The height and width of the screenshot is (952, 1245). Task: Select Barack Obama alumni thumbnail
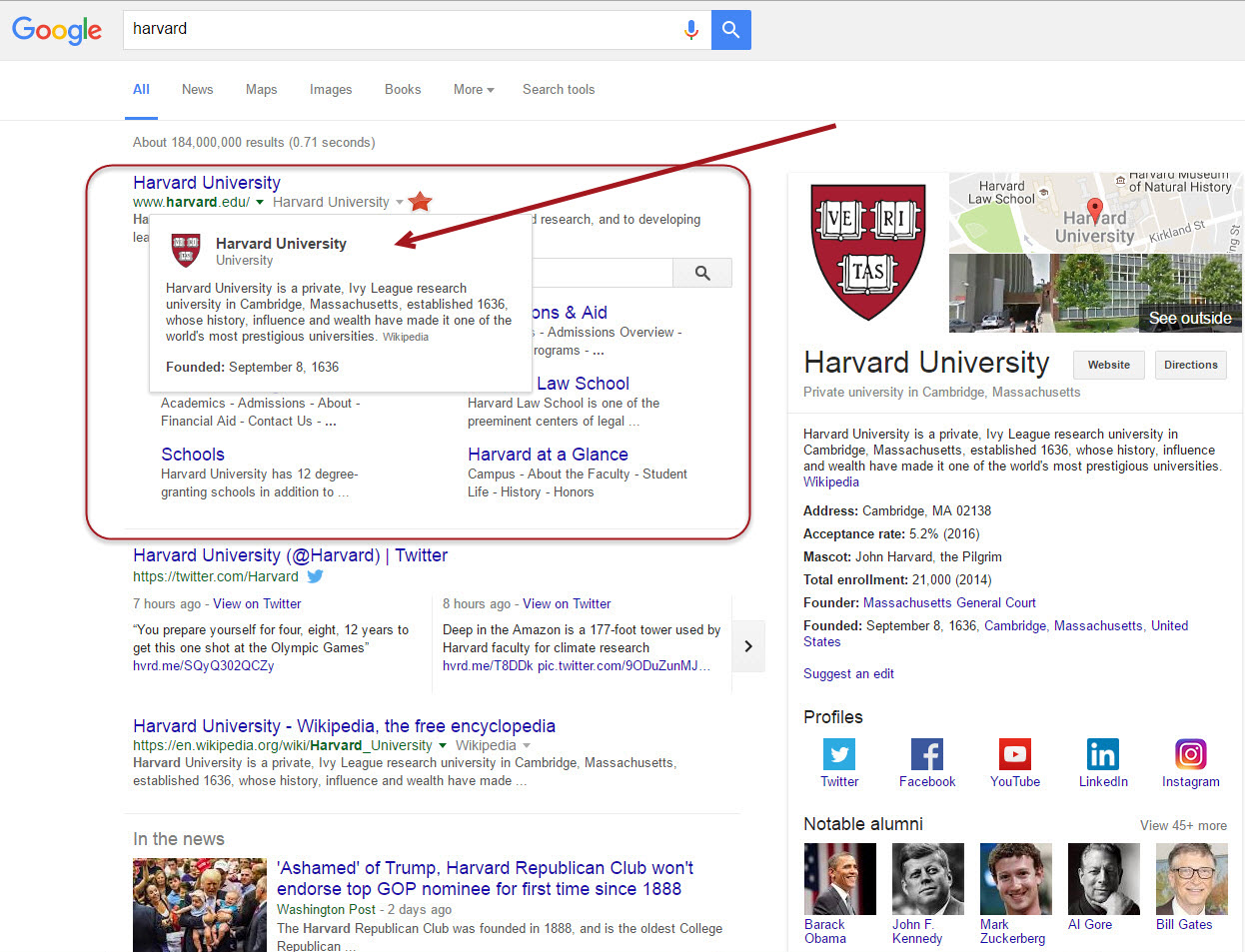[x=839, y=879]
